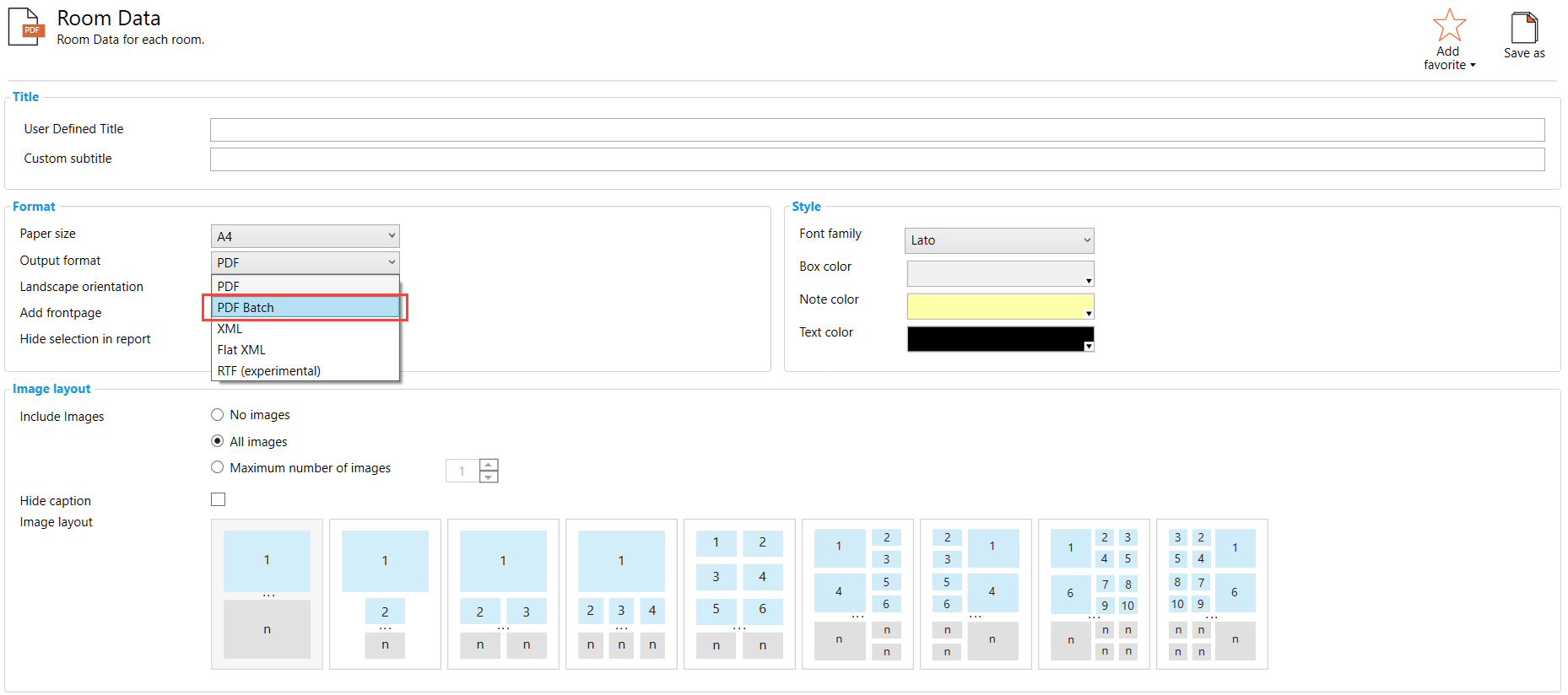1568x695 pixels.
Task: Pick the RTF (experimental) option
Action: tap(305, 371)
